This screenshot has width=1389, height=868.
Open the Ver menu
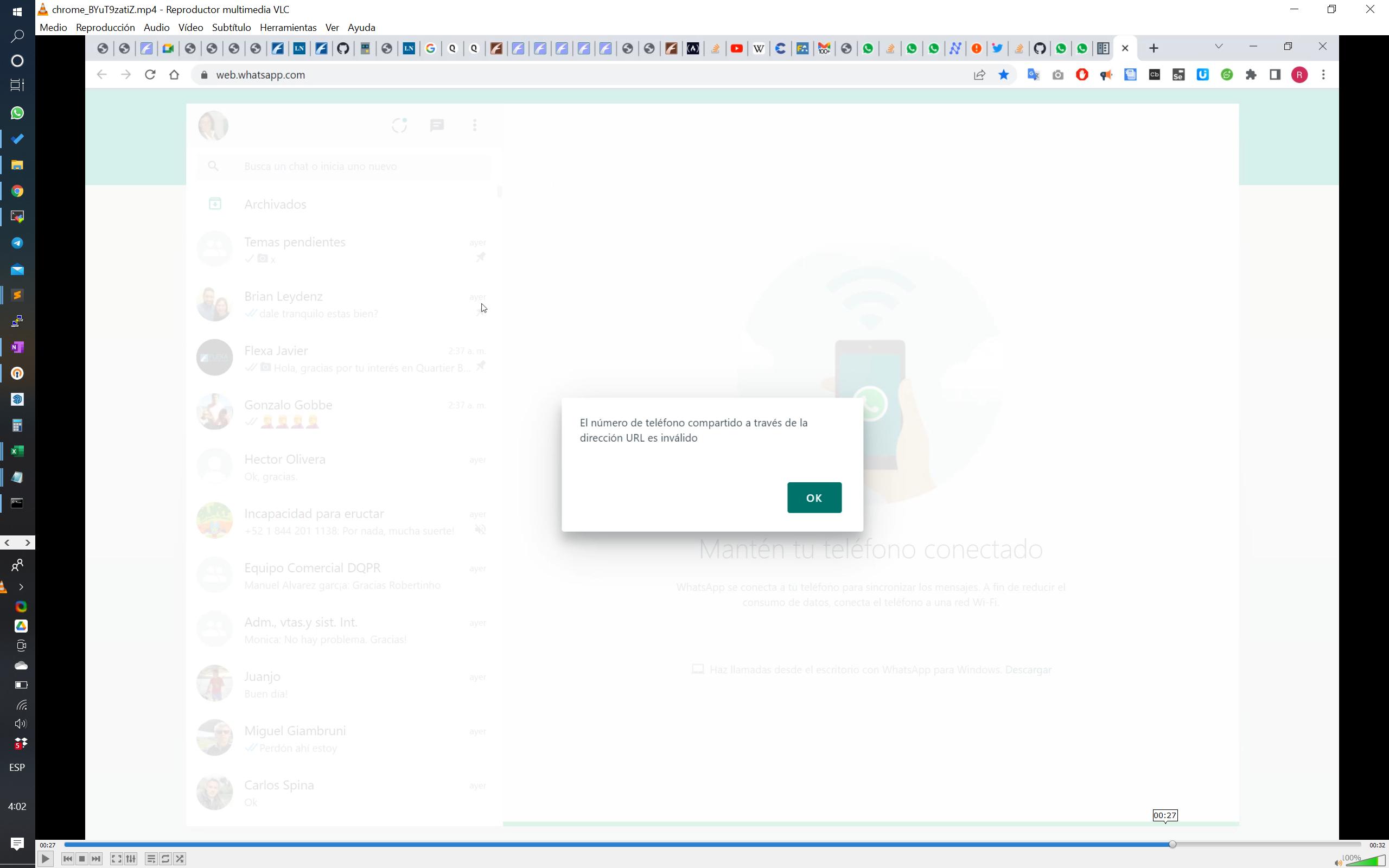332,28
